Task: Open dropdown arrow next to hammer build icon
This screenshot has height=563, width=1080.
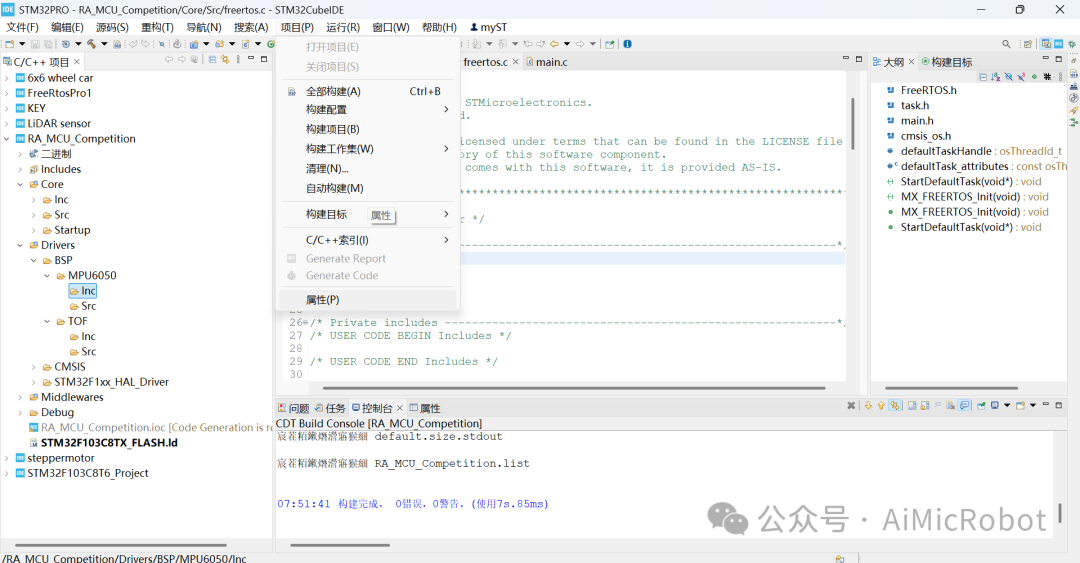Action: tap(104, 44)
